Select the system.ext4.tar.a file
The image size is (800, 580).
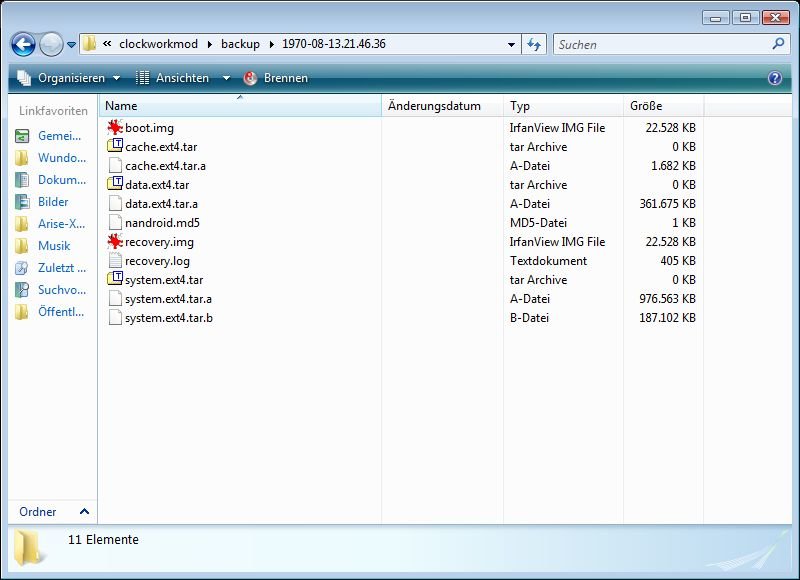[x=168, y=299]
